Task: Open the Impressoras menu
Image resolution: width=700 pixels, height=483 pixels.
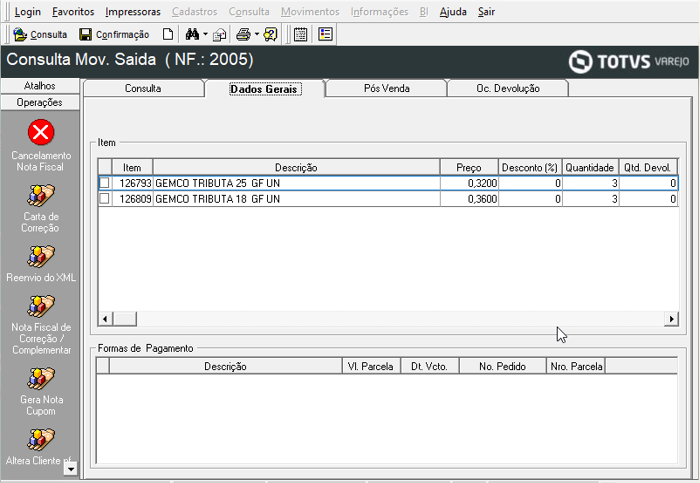Action: click(x=133, y=12)
